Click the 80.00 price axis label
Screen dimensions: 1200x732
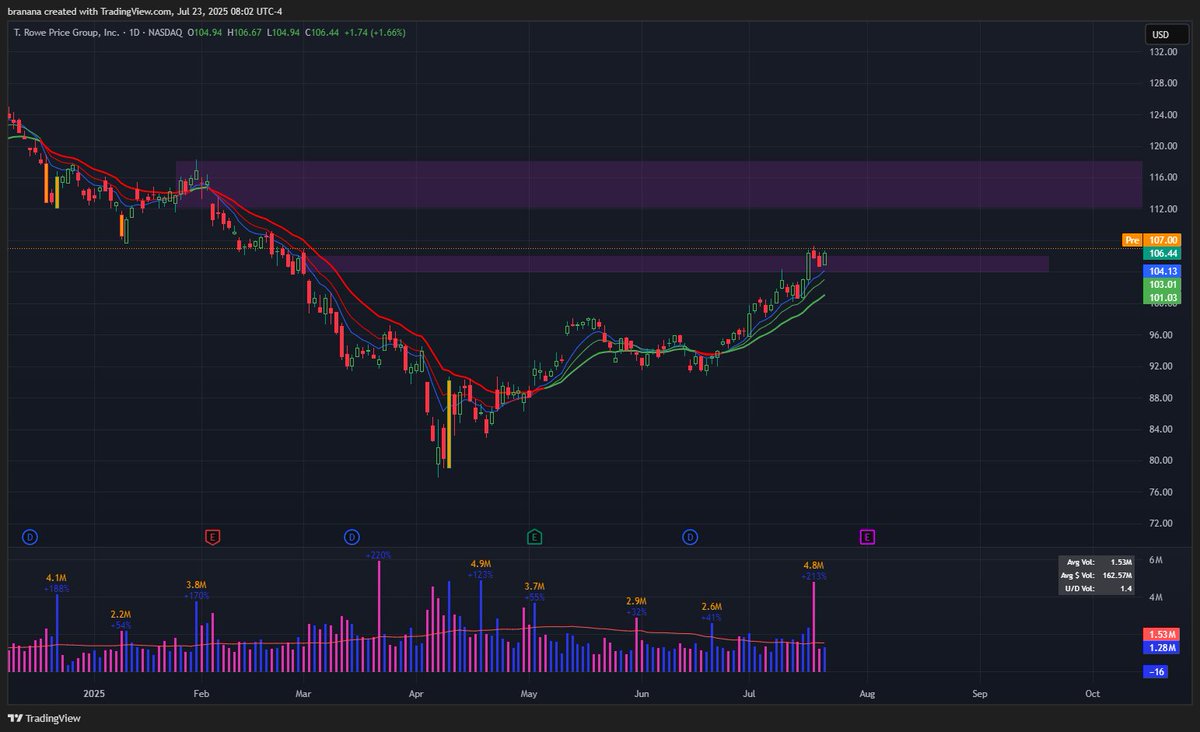pyautogui.click(x=1162, y=460)
